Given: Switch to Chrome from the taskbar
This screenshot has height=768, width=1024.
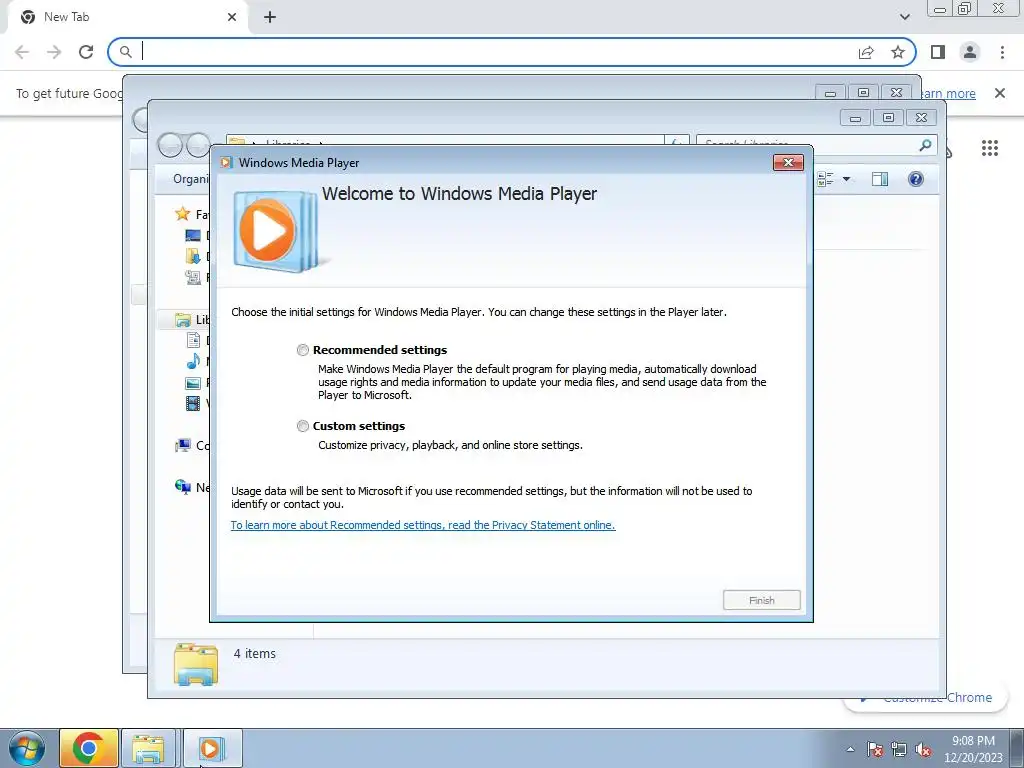Looking at the screenshot, I should (89, 748).
